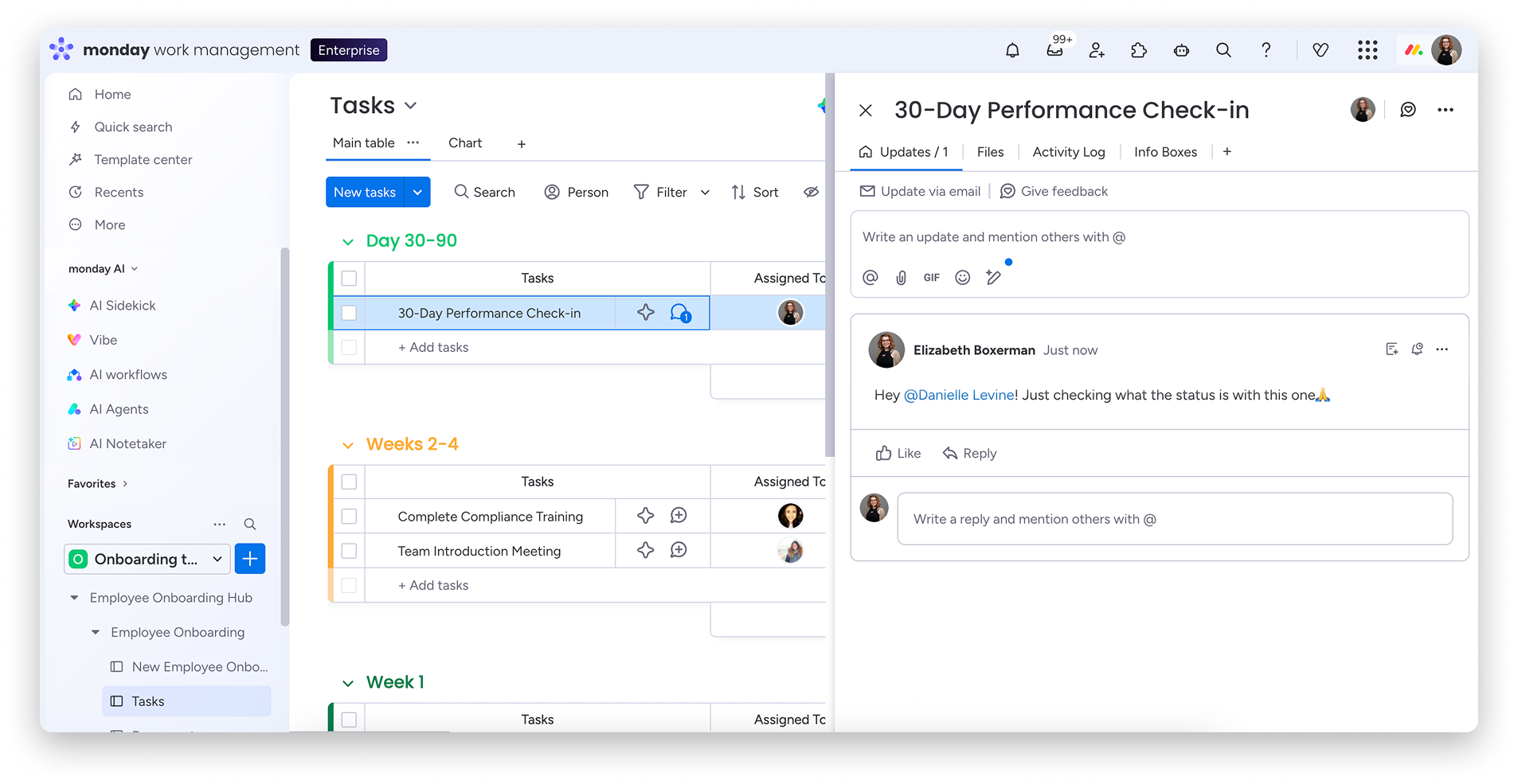Screen dimensions: 1518x784
Task: Click the invite members icon
Action: 1097,50
